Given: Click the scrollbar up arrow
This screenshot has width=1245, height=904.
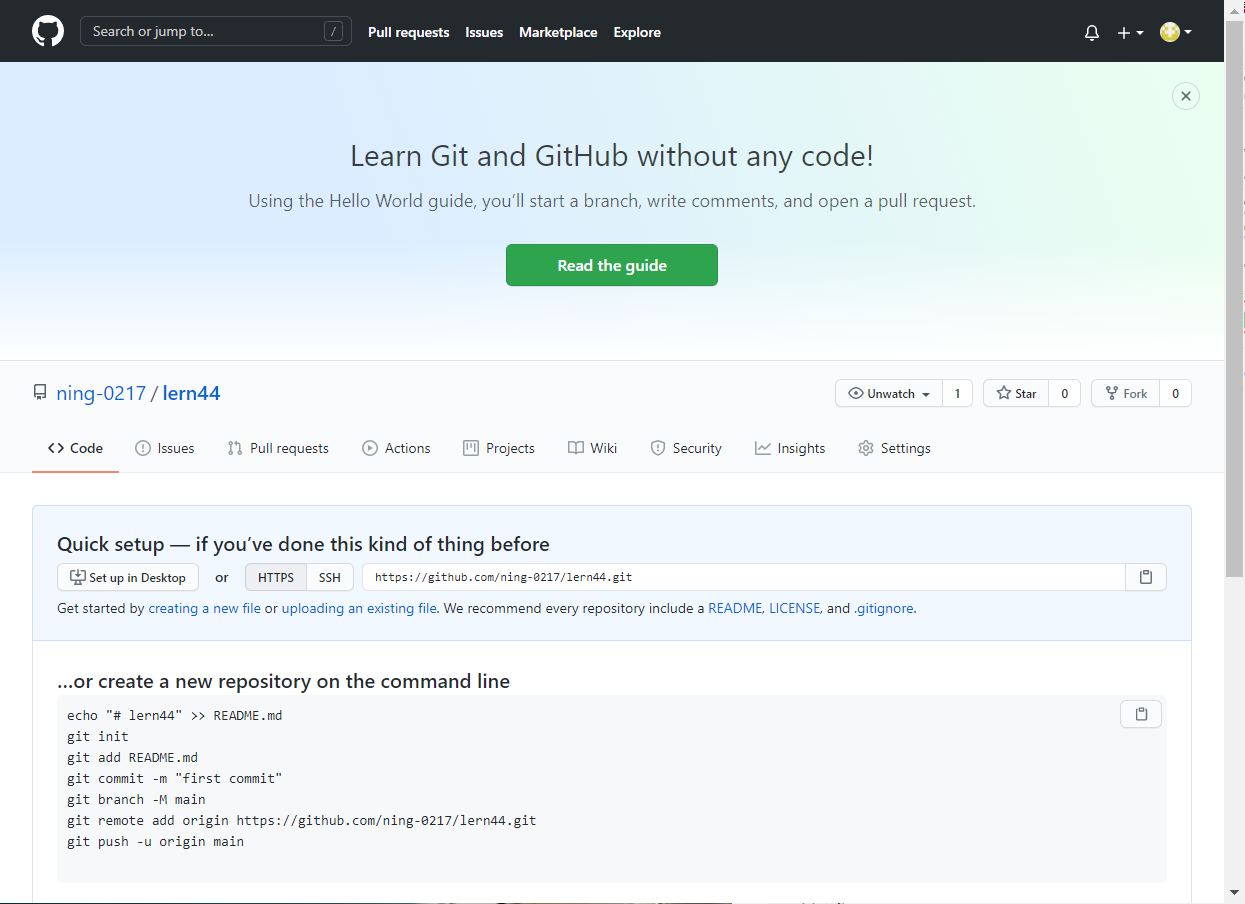Looking at the screenshot, I should click(1235, 8).
